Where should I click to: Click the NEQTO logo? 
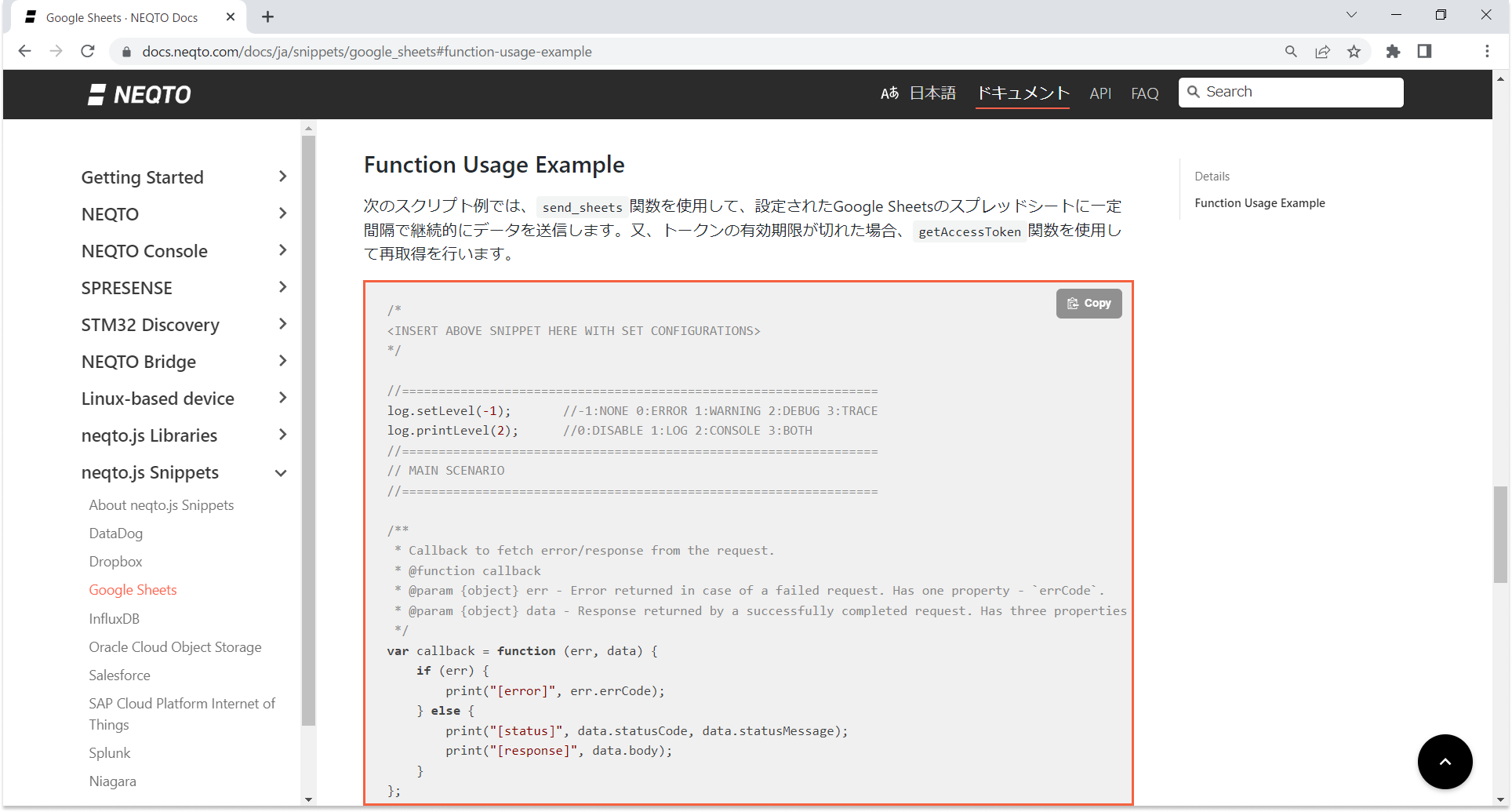[140, 94]
